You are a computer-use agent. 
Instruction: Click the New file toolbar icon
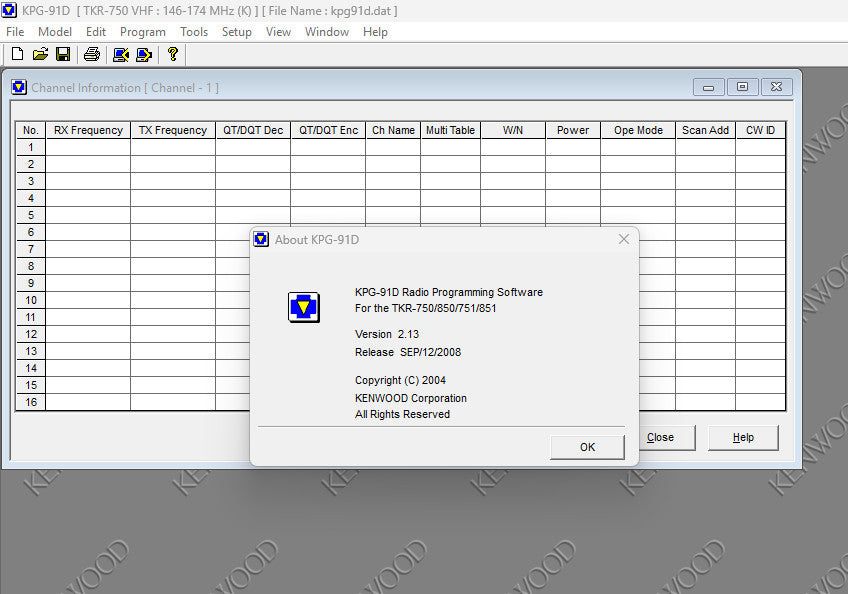click(x=17, y=54)
